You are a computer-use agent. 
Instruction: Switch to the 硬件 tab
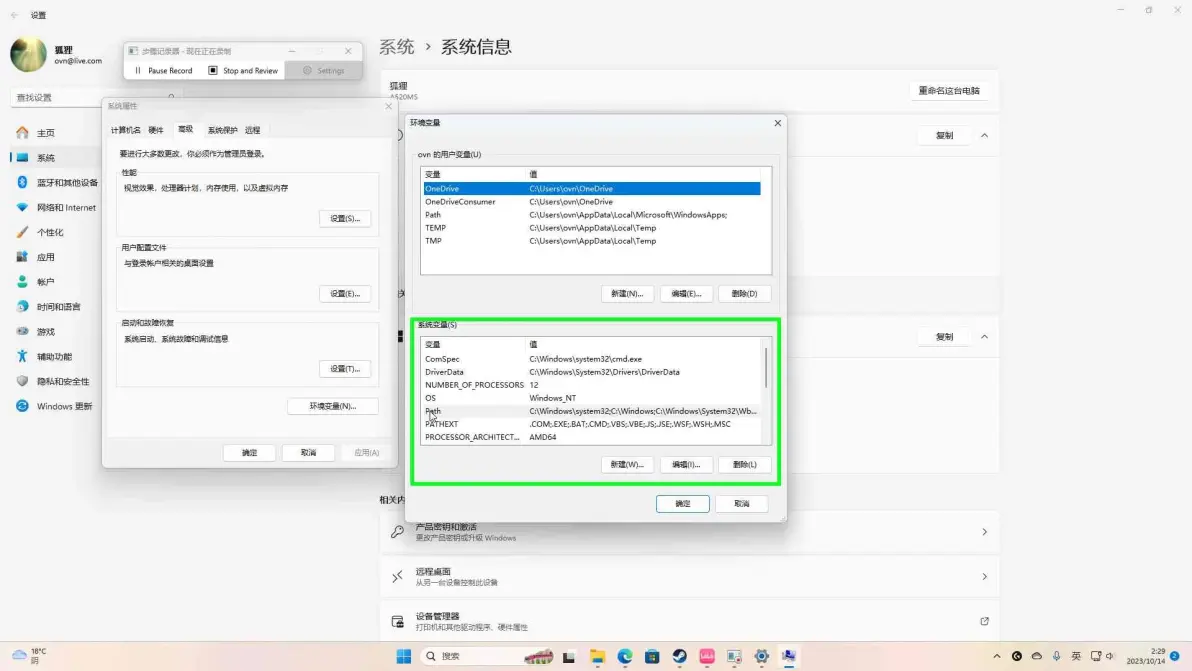point(156,130)
